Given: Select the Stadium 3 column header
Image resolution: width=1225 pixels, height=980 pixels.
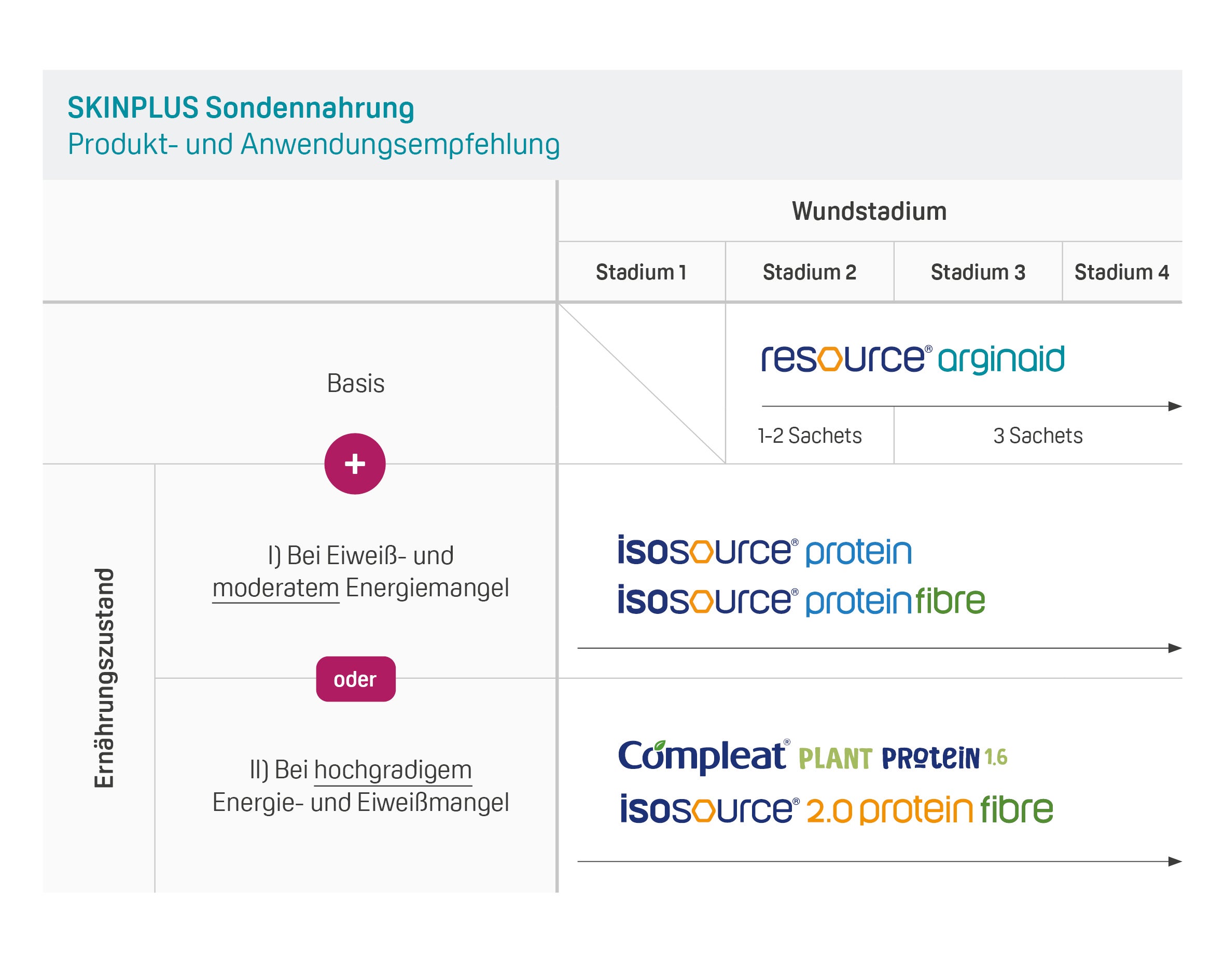Looking at the screenshot, I should click(x=978, y=272).
